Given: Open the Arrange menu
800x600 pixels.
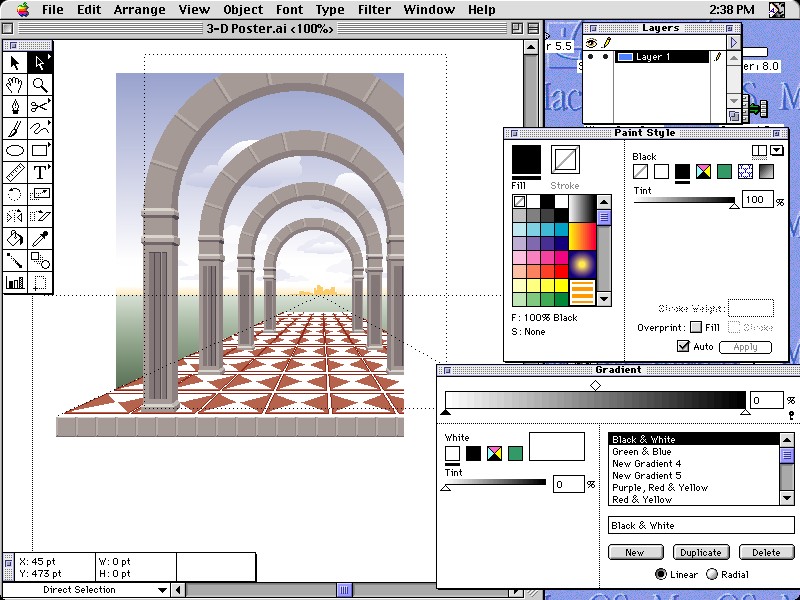Looking at the screenshot, I should 139,10.
